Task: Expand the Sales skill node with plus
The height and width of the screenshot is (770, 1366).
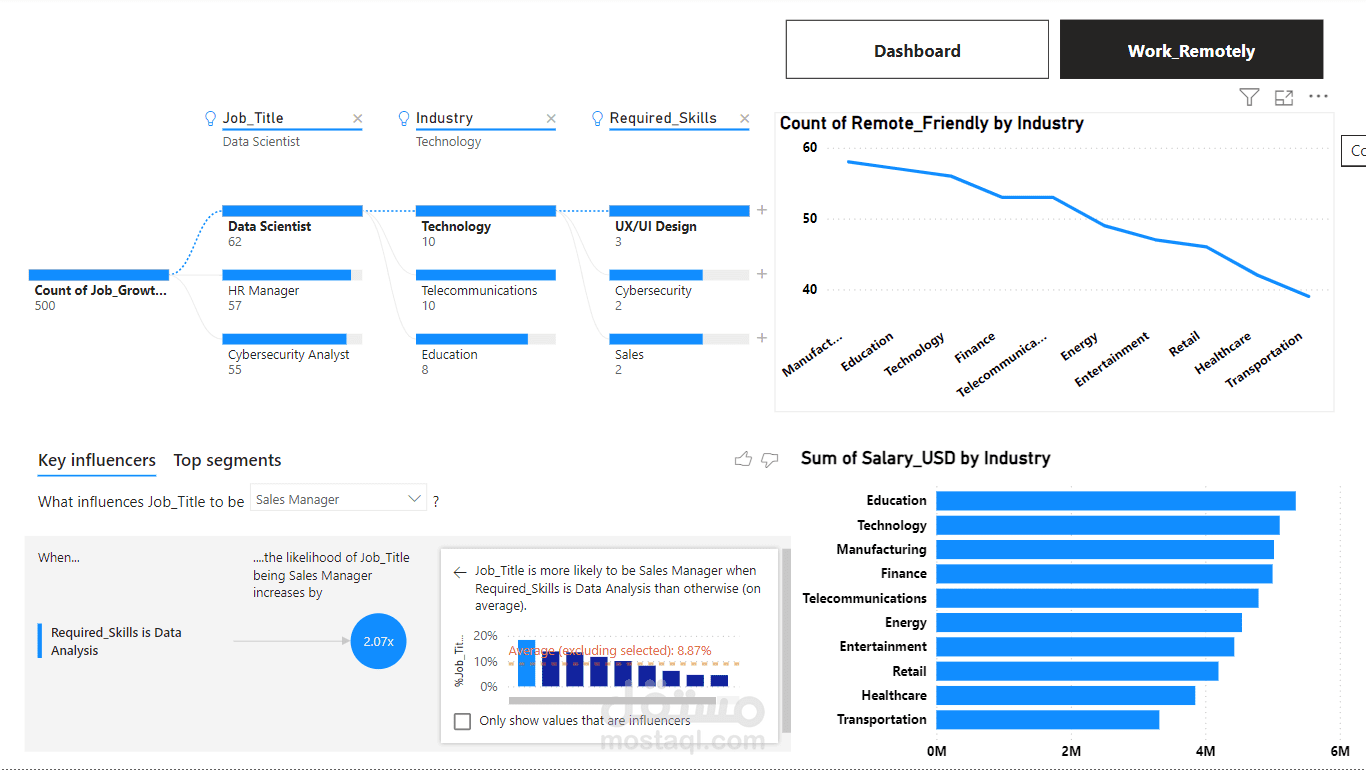Action: tap(762, 338)
